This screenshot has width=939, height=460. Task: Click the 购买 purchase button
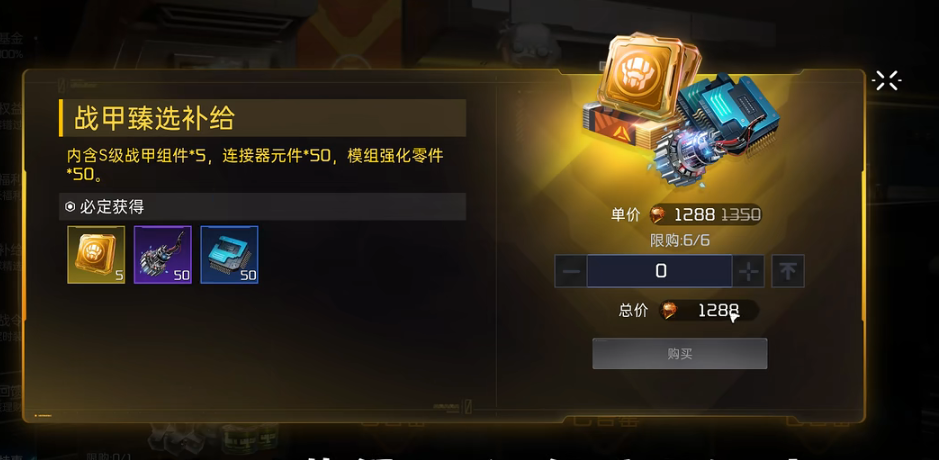click(680, 353)
